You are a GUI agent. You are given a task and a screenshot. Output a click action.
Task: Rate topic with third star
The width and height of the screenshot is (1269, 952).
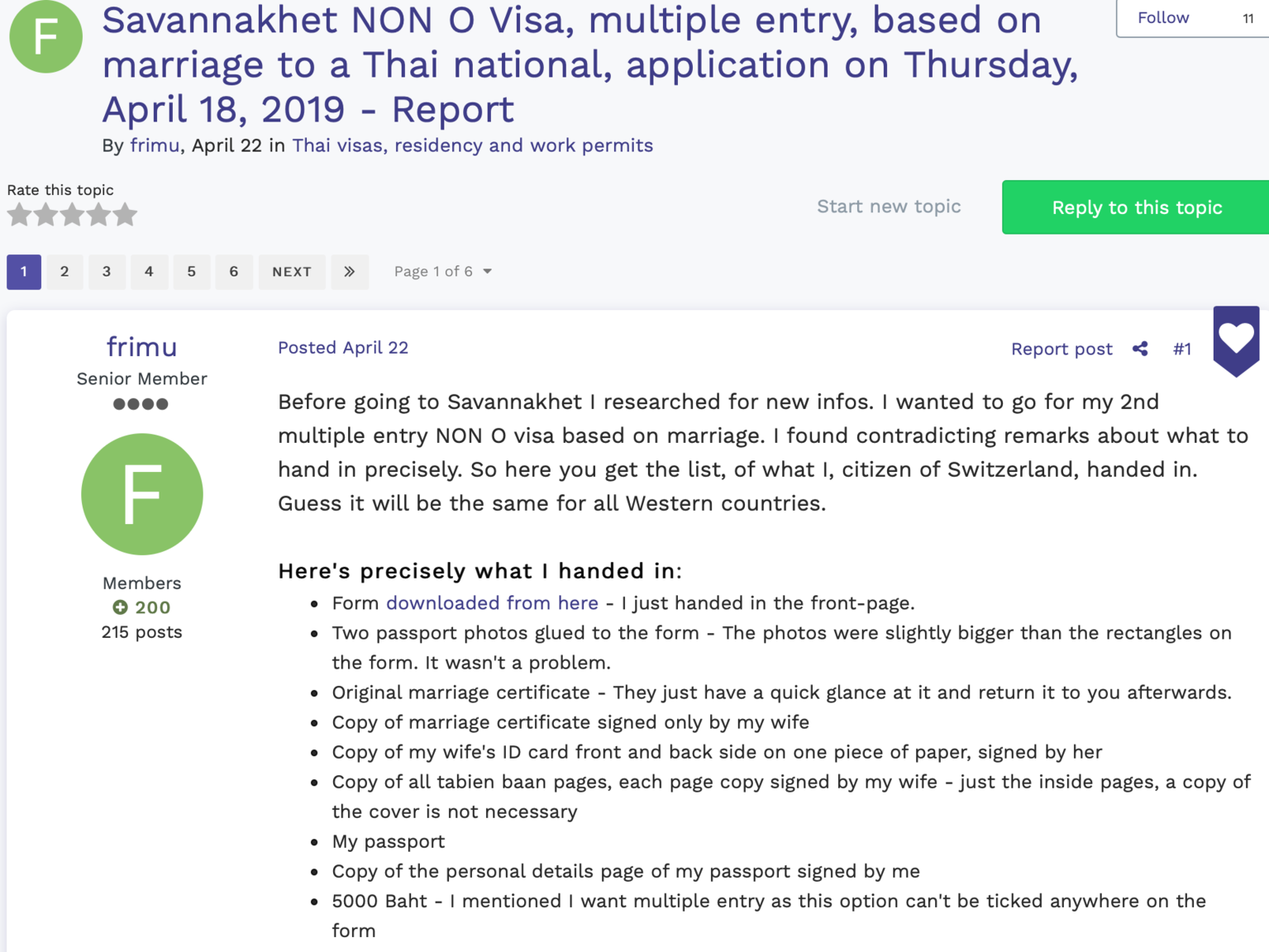click(72, 215)
